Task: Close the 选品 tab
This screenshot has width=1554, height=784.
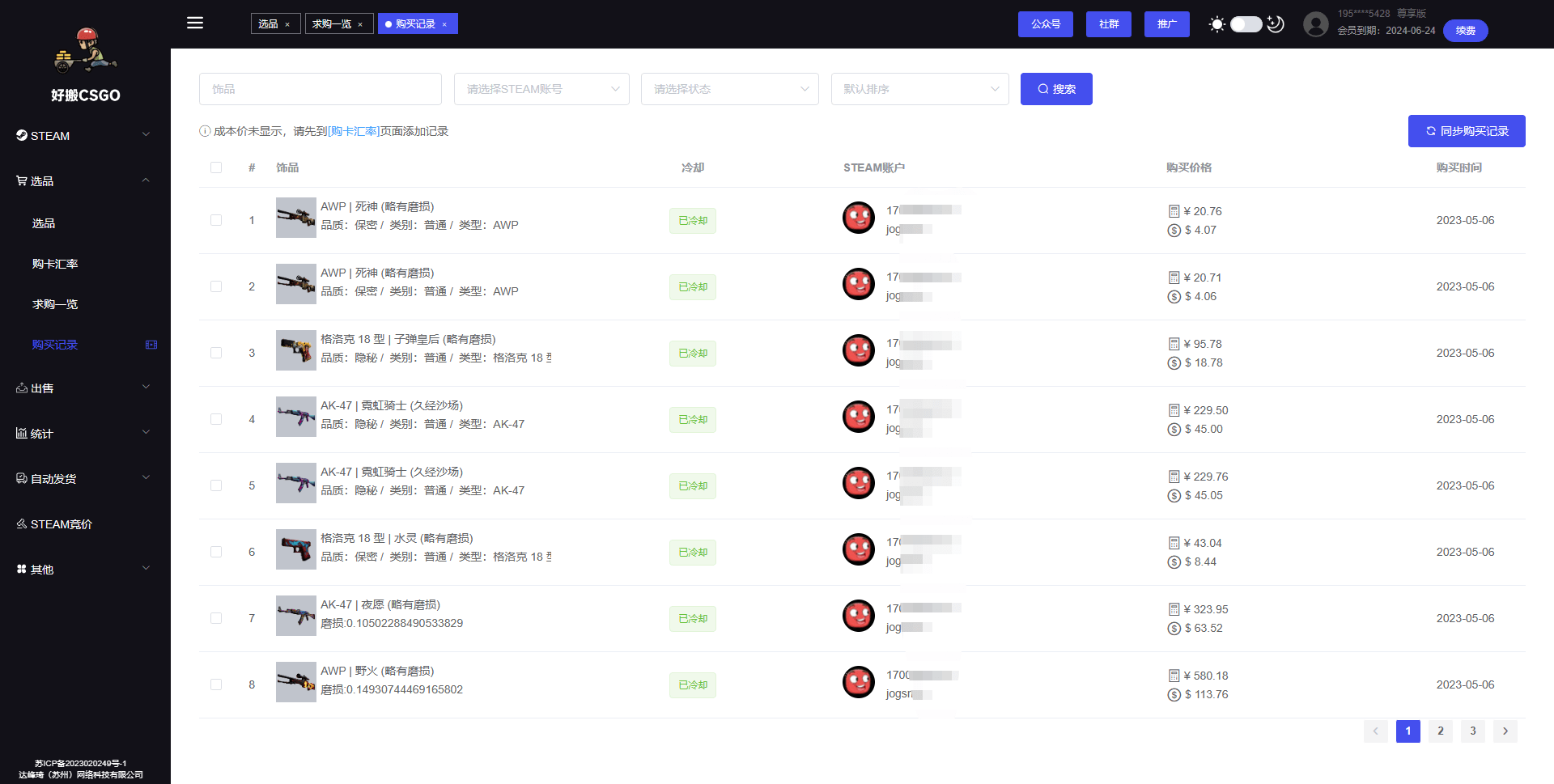Action: 287,24
